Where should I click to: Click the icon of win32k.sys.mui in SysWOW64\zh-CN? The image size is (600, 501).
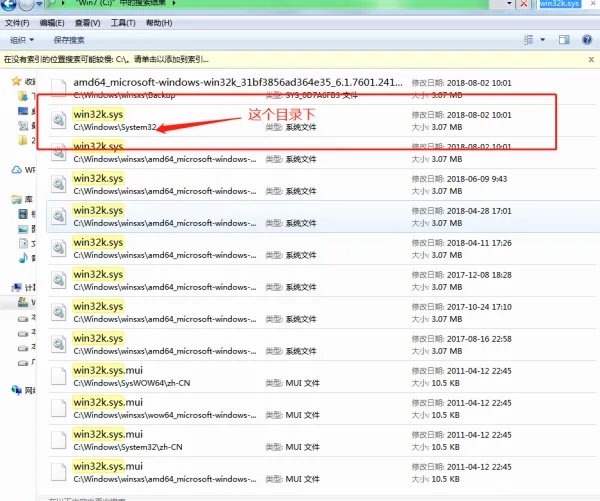(59, 376)
